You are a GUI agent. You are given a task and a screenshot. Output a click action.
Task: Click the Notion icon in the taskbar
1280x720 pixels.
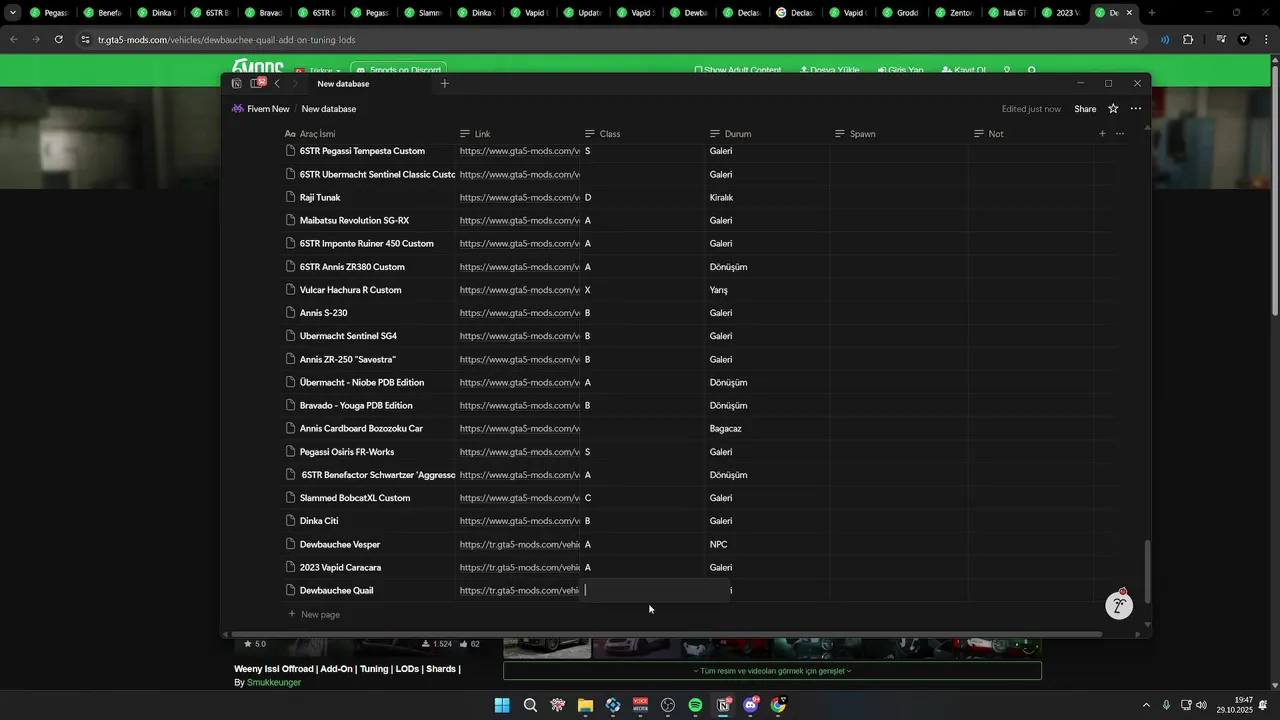pos(723,705)
